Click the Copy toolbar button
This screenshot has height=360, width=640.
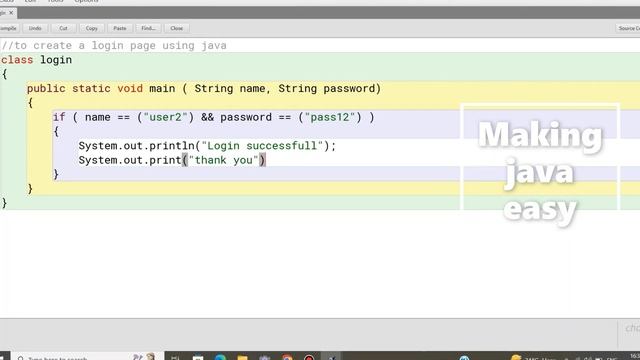(91, 28)
